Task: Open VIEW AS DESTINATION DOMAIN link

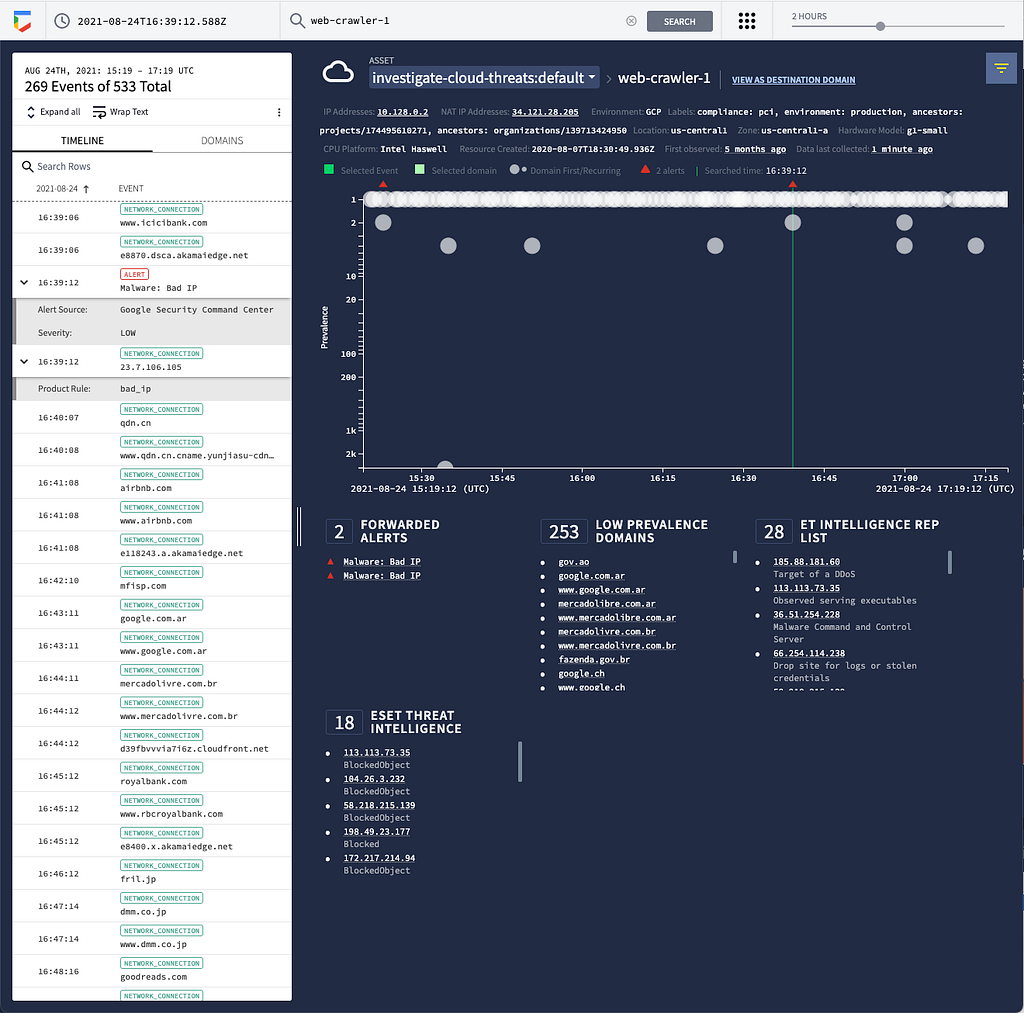Action: tap(793, 80)
